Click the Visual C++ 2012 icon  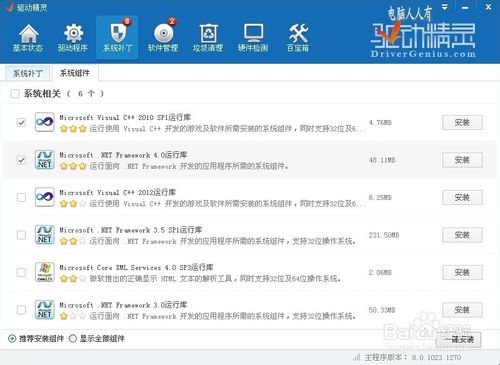pyautogui.click(x=45, y=197)
